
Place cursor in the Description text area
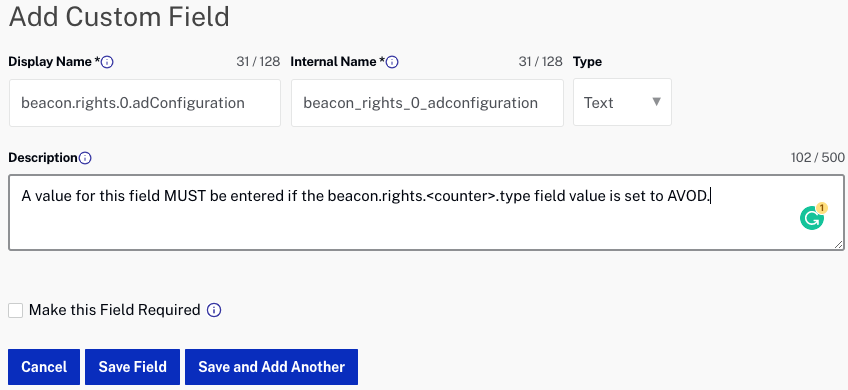(x=426, y=212)
